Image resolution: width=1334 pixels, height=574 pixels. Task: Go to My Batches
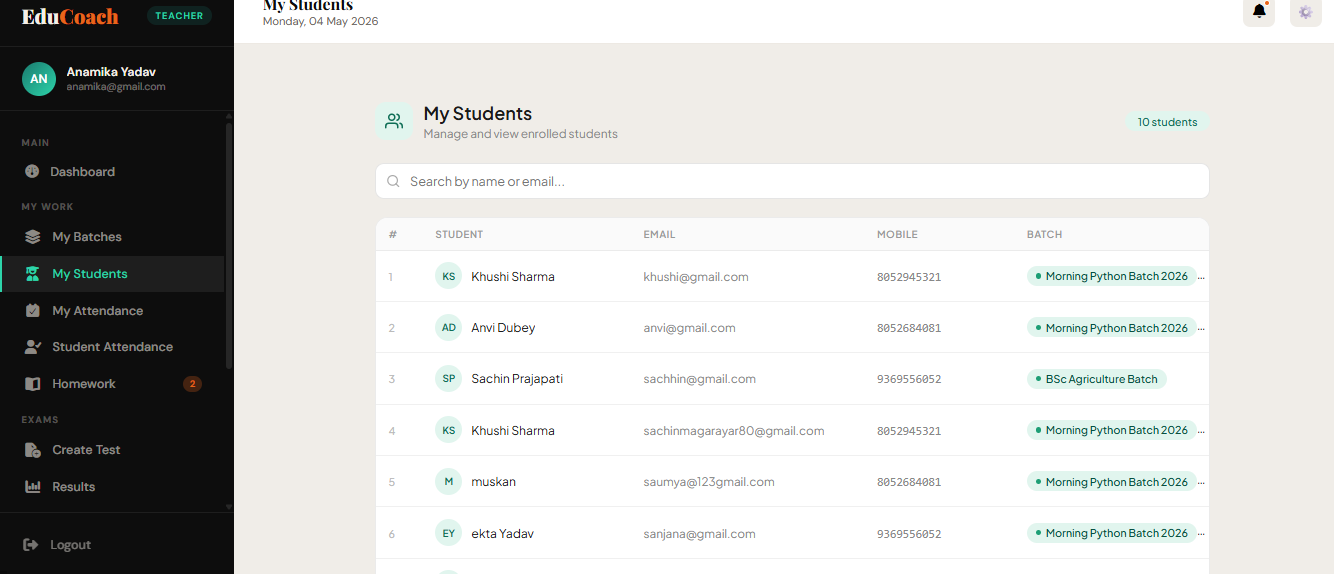[112, 237]
